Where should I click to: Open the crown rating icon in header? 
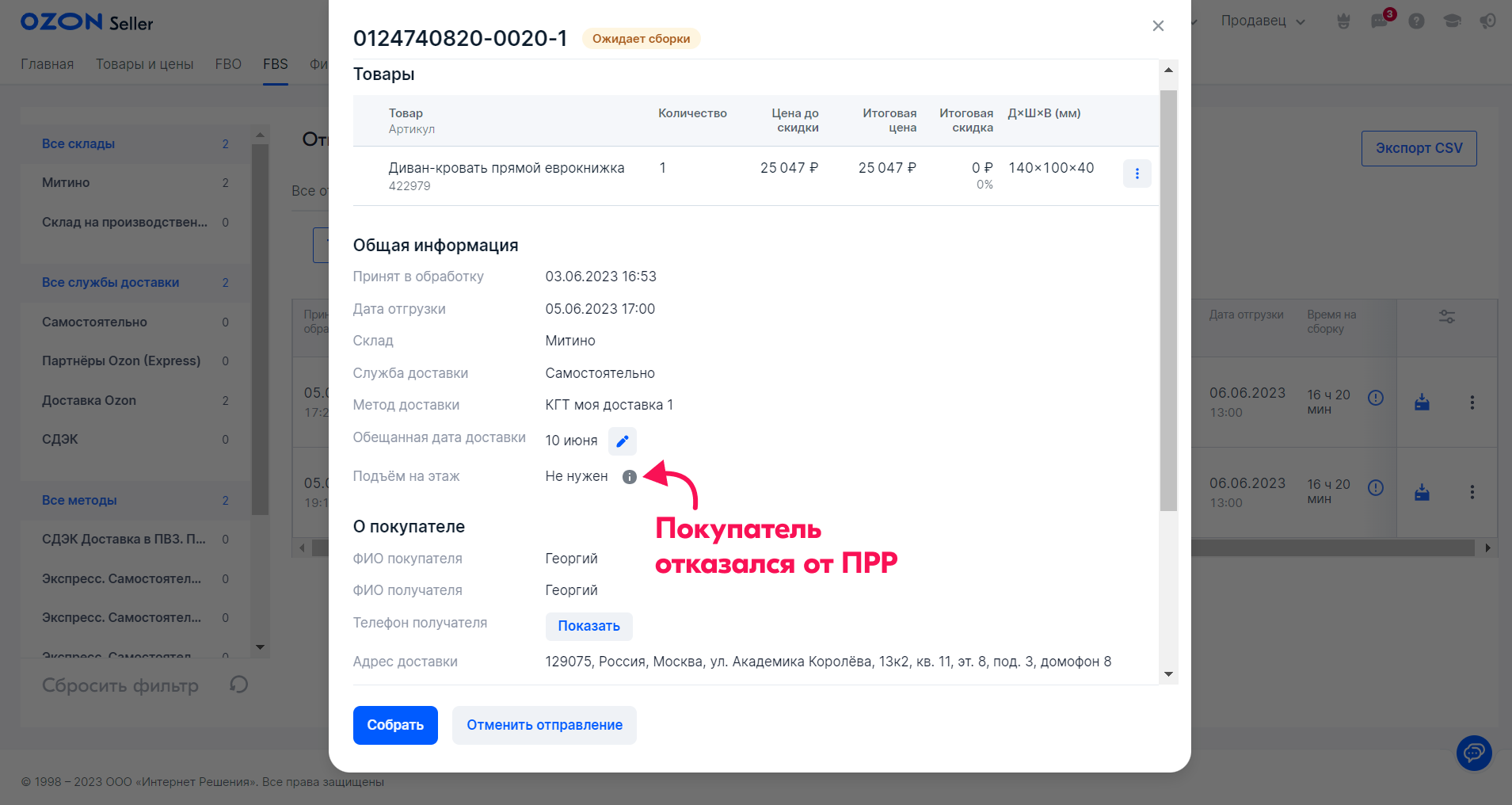[1343, 21]
